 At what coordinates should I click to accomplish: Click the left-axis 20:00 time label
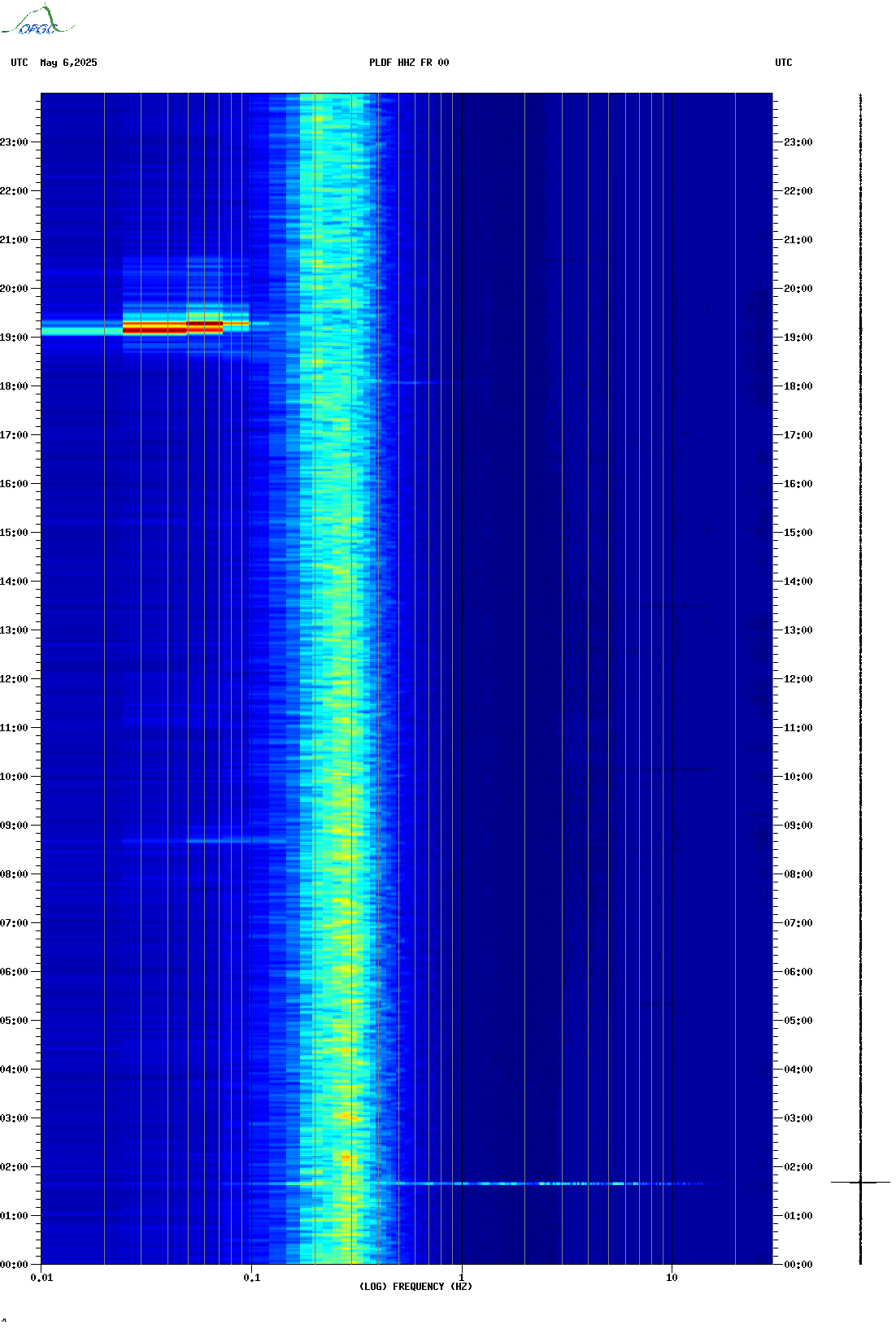click(14, 289)
